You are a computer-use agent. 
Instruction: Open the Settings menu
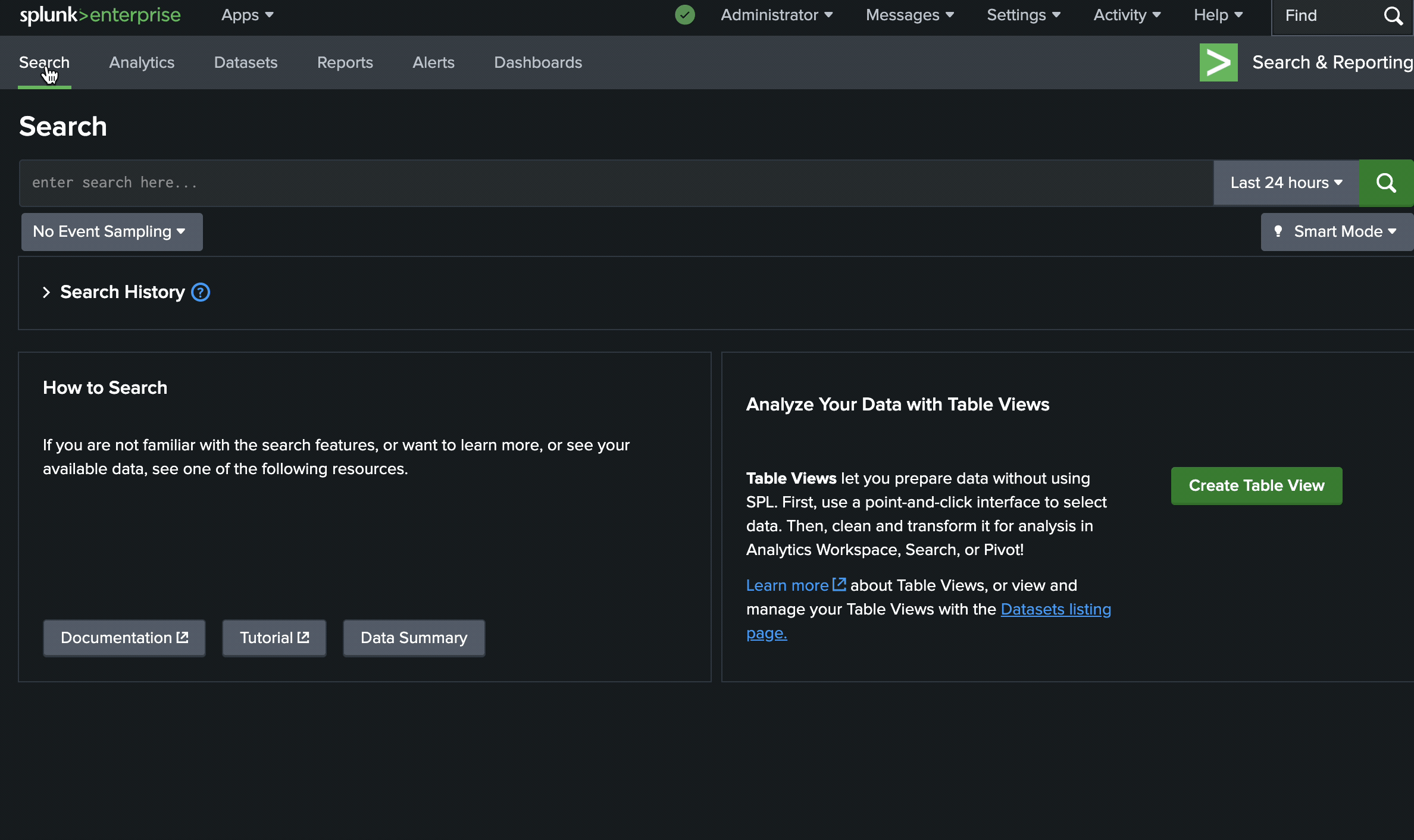pos(1023,15)
